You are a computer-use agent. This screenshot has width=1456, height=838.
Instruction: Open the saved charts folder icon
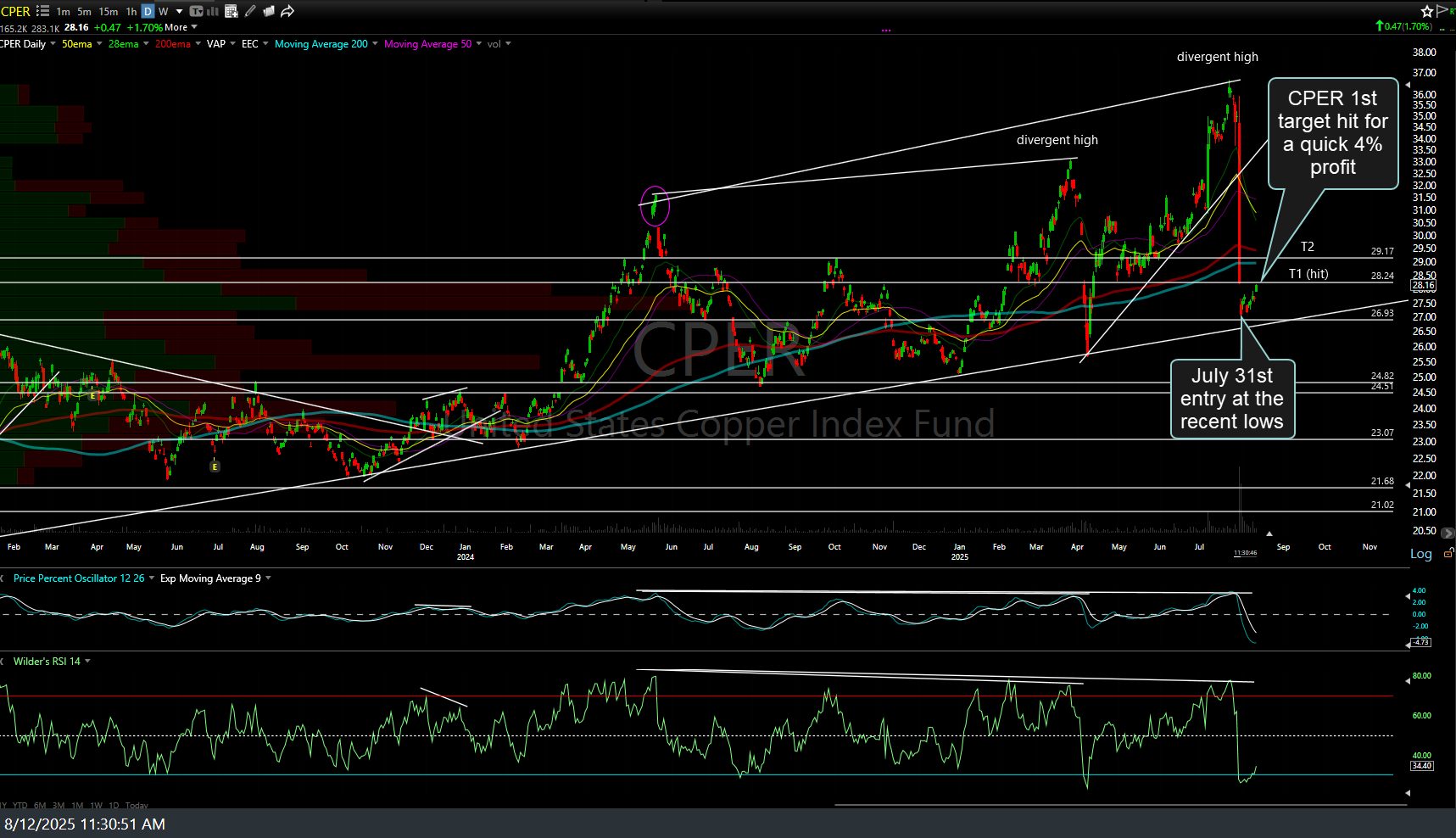pos(269,11)
